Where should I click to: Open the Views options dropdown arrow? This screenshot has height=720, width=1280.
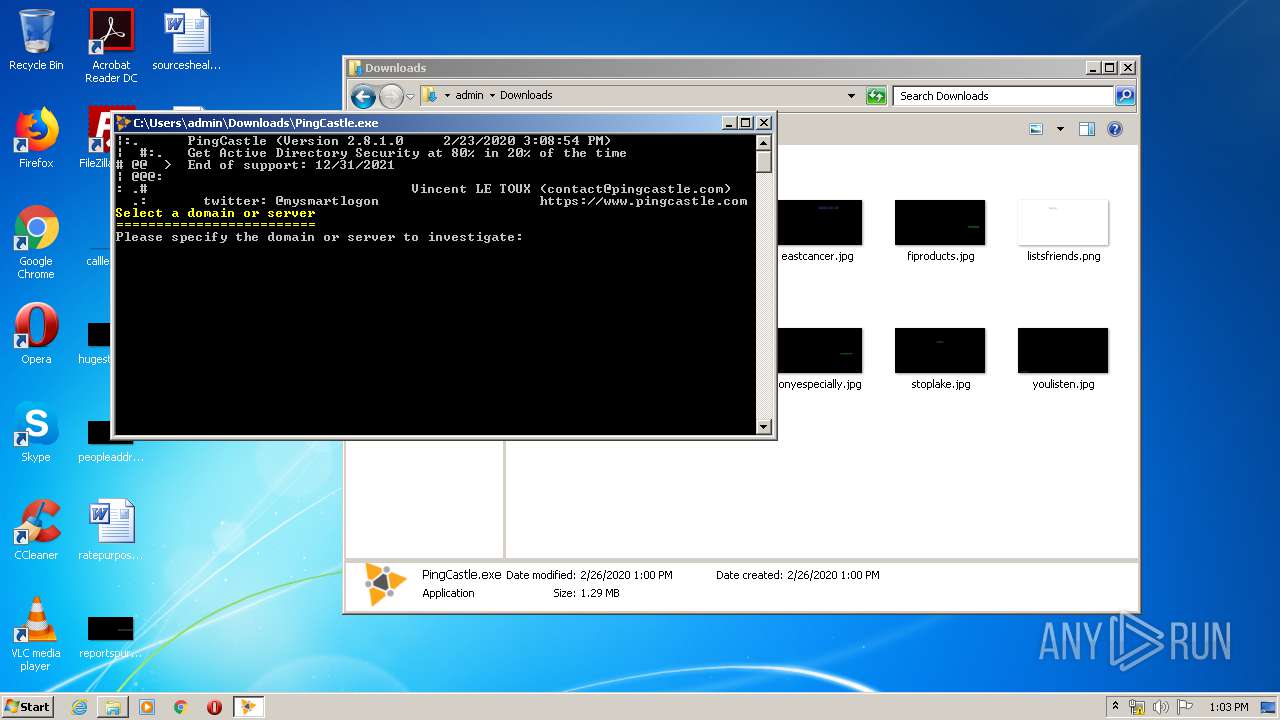tap(1060, 129)
